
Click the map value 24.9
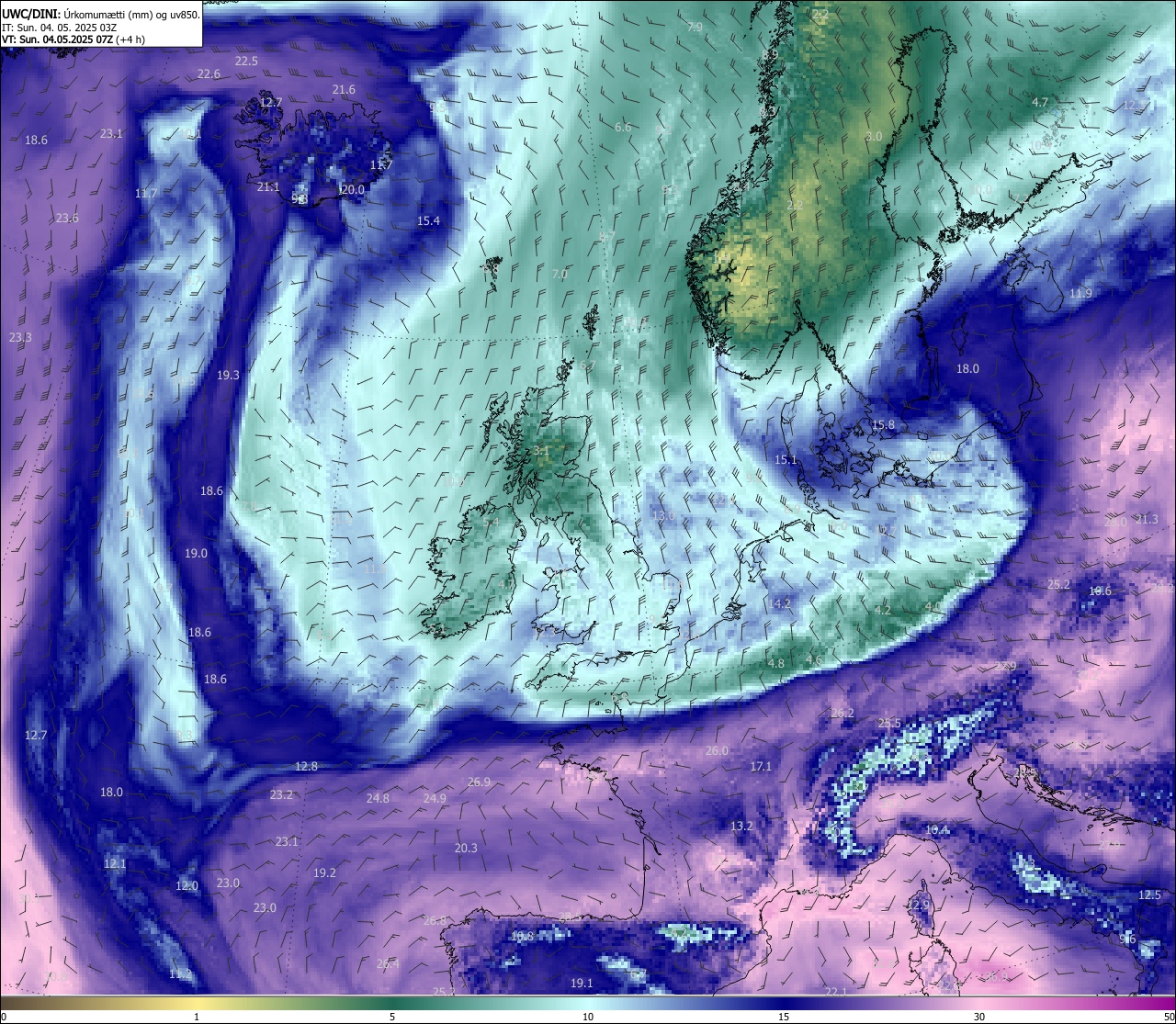tap(435, 798)
